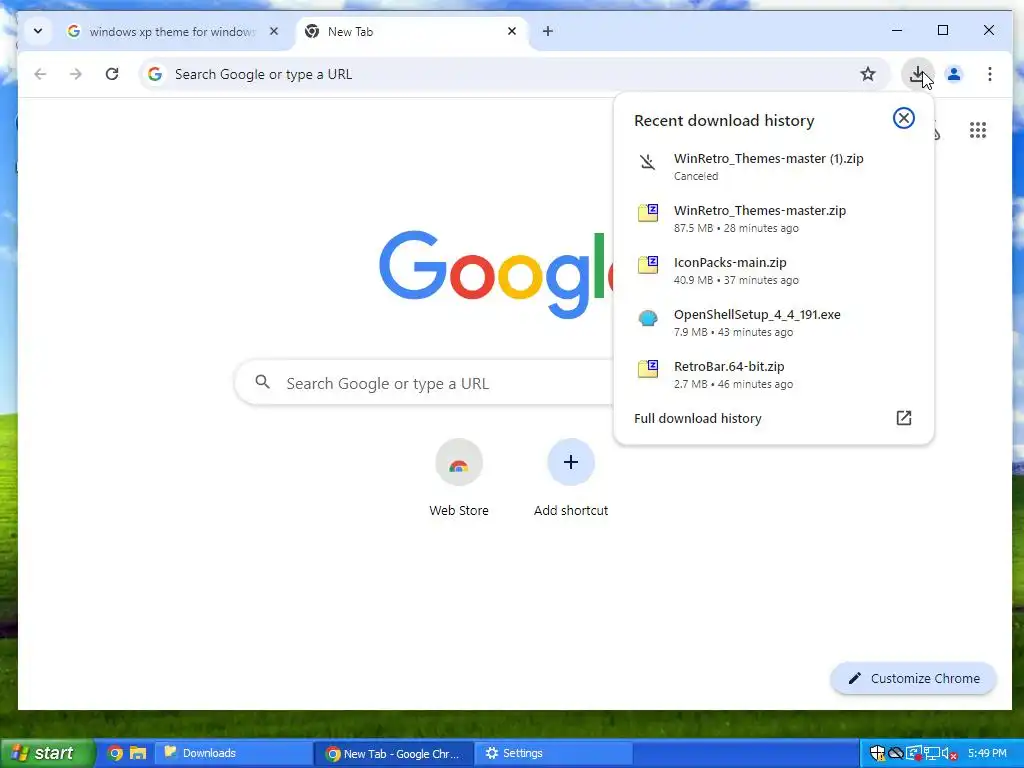
Task: Click the forward navigation arrow
Action: pos(76,74)
